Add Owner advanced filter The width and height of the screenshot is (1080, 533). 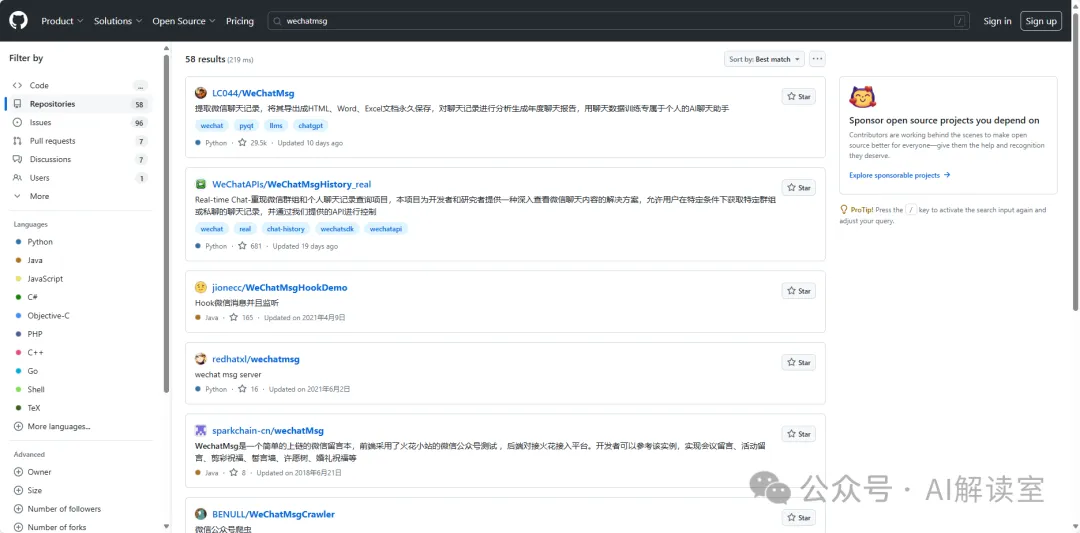click(x=32, y=472)
